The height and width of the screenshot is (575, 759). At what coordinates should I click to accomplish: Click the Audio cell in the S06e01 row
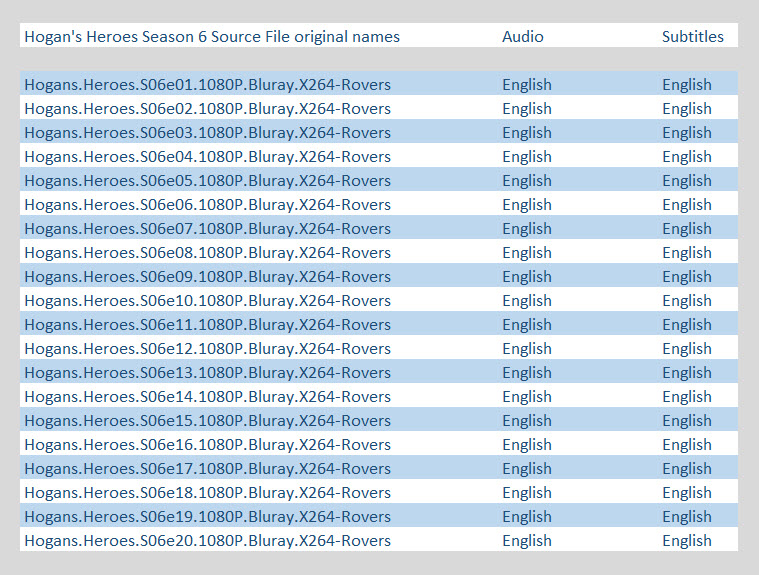click(527, 85)
